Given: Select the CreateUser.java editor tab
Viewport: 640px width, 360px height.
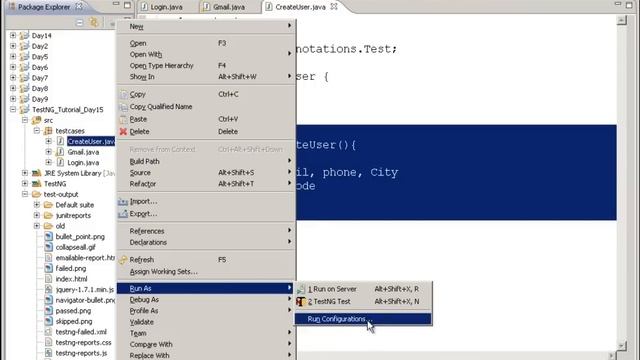Looking at the screenshot, I should [x=300, y=7].
